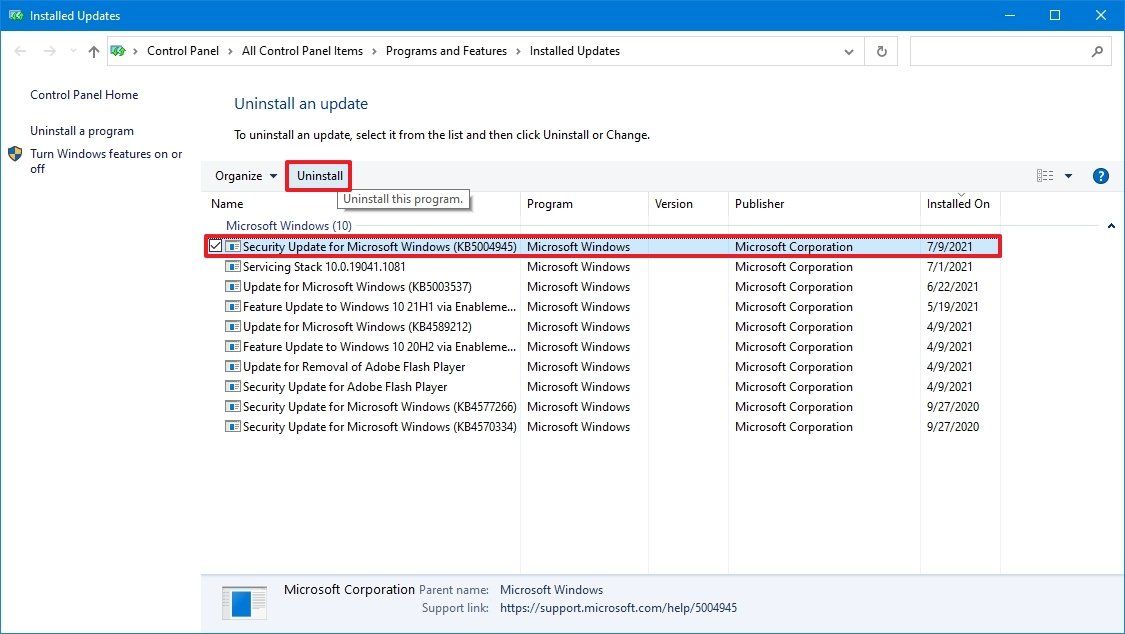Open the Organize dropdown menu
This screenshot has height=634, width=1125.
246,176
